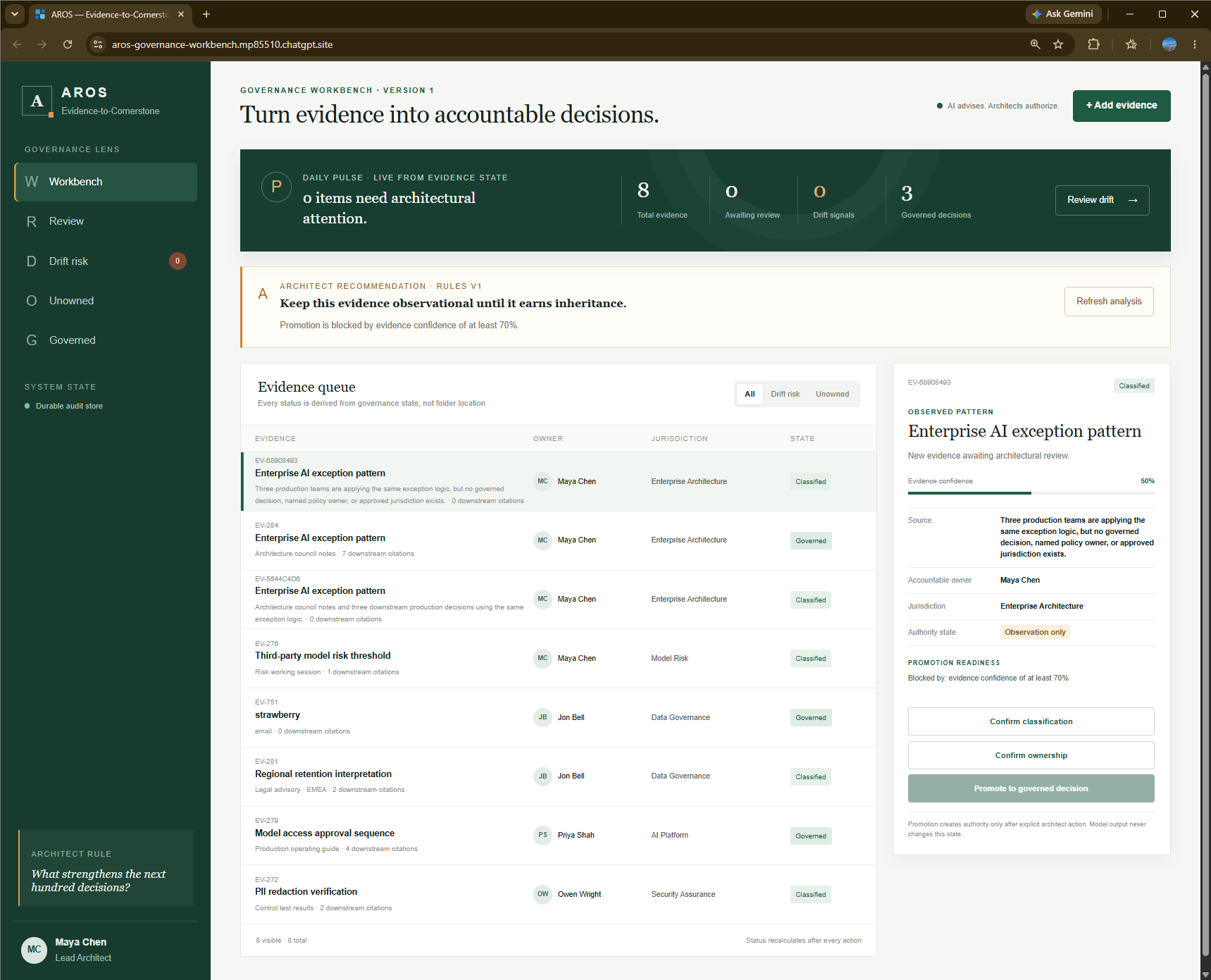Click the browser forward arrow

click(x=42, y=44)
